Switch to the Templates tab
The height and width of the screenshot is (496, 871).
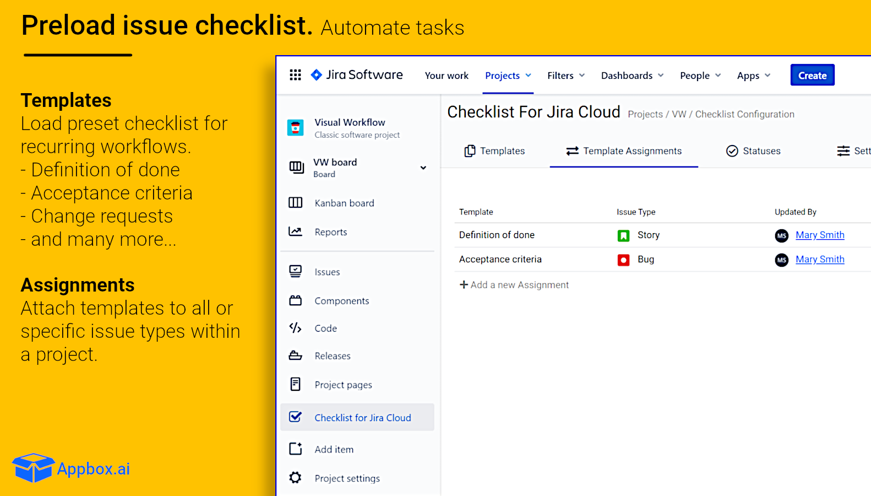coord(494,151)
